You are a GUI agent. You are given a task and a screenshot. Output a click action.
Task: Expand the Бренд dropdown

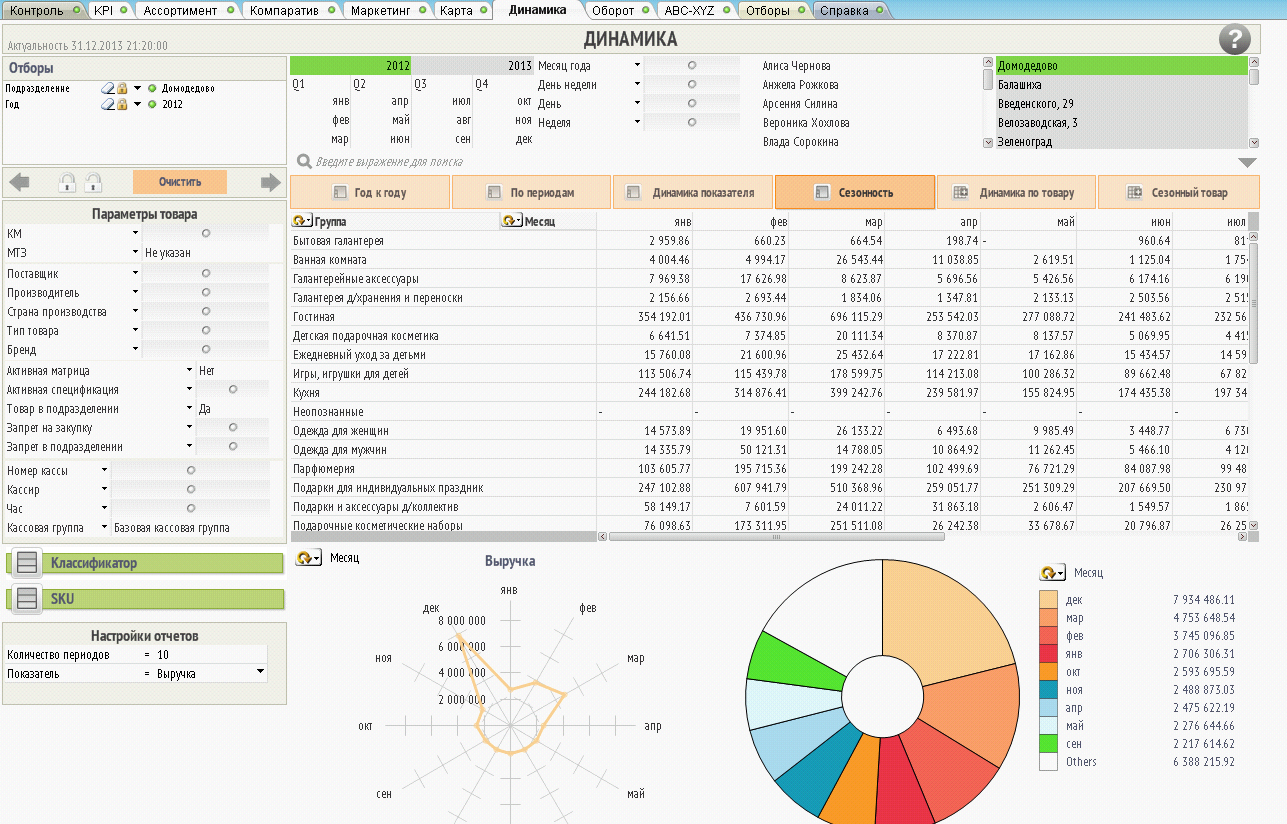coord(135,350)
